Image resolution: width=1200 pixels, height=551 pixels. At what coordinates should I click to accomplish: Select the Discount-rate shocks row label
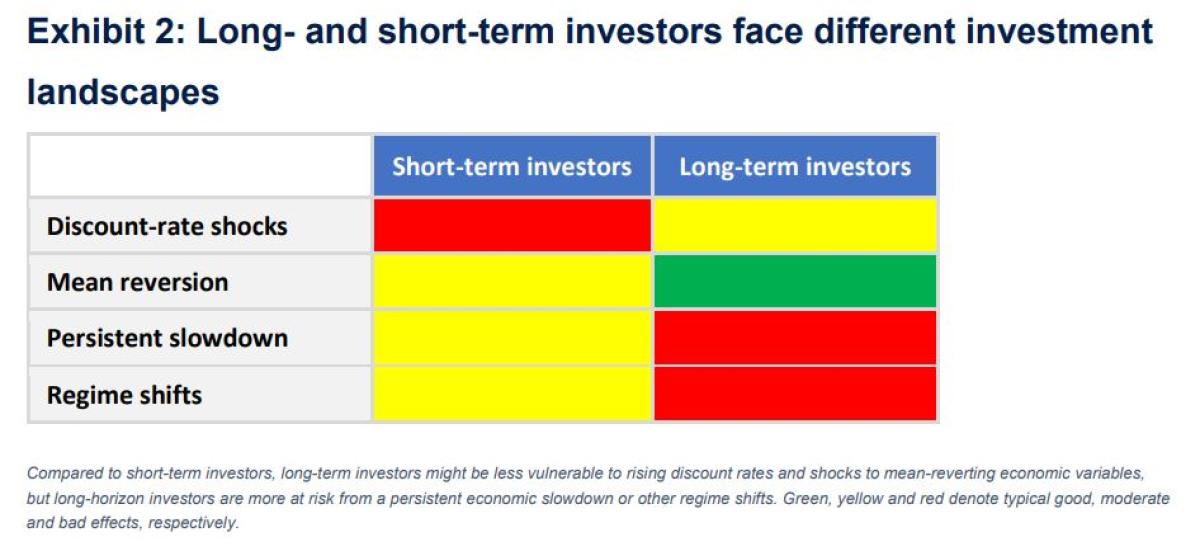point(167,226)
